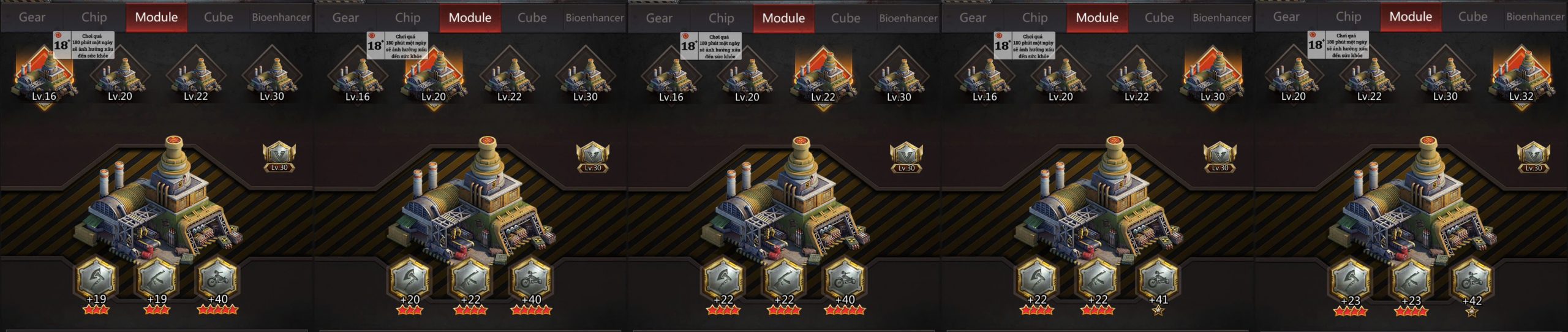The height and width of the screenshot is (332, 1568).
Task: Tap the axe badge marked +23
Action: tap(1350, 279)
